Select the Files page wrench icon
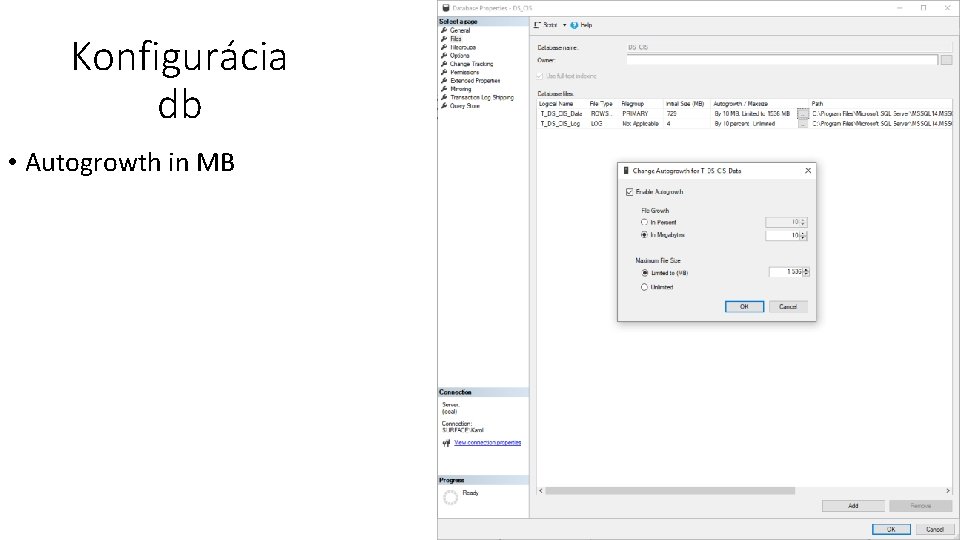The height and width of the screenshot is (540, 960). coord(444,39)
